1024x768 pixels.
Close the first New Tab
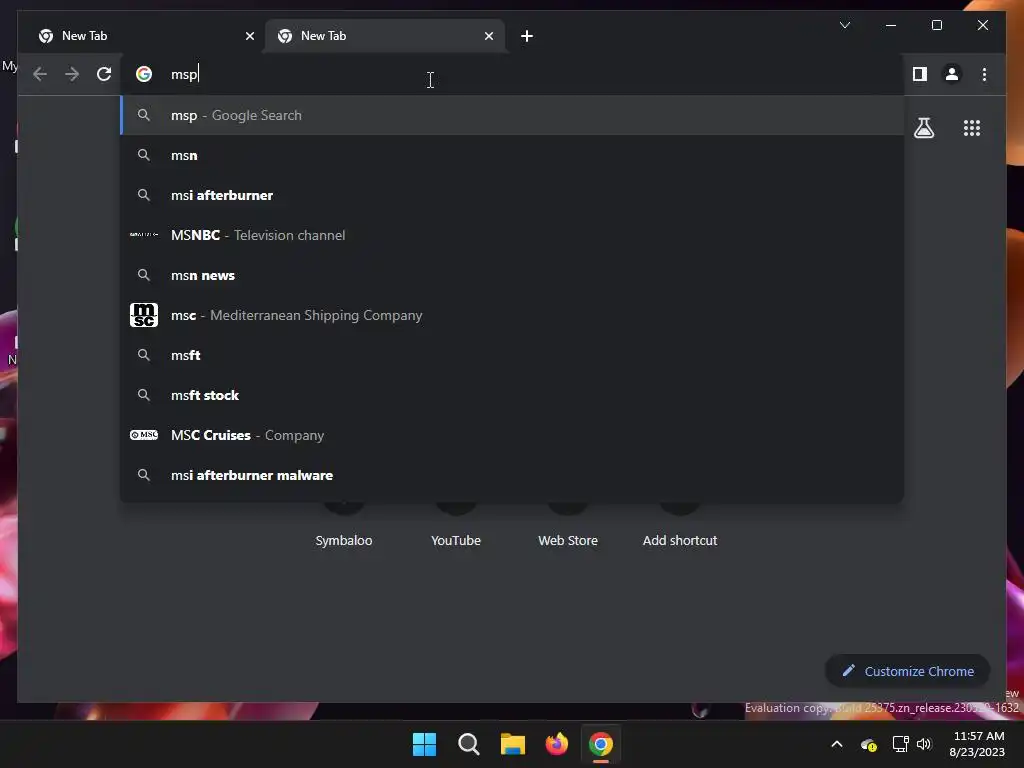[249, 36]
